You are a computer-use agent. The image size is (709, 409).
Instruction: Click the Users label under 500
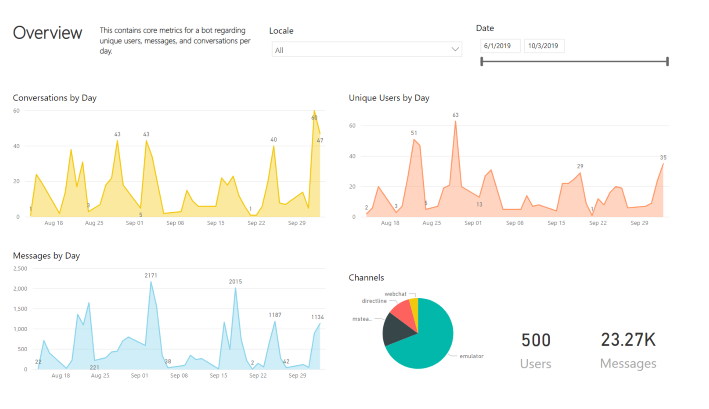[x=536, y=364]
